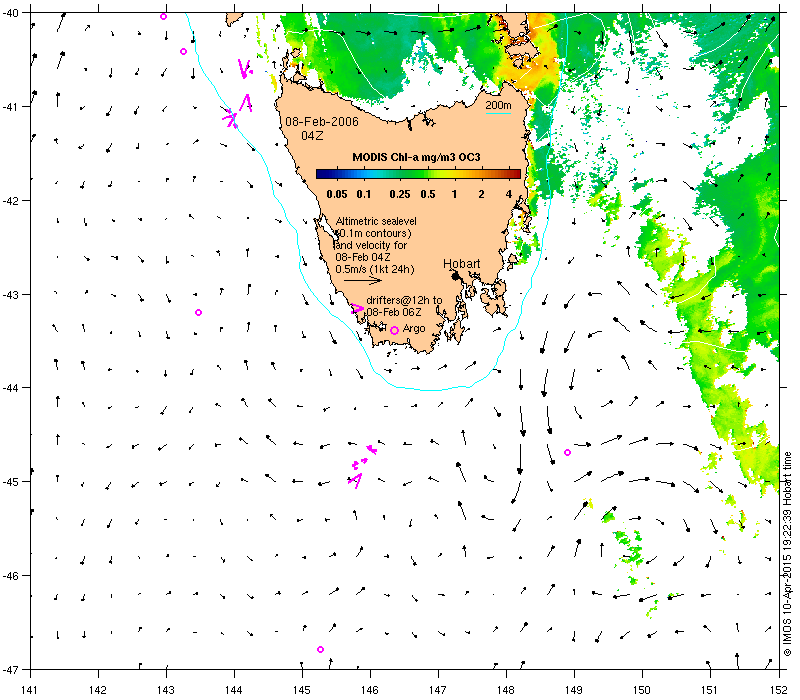Click the '-43' latitude axis label
Screen dimensions: 800x700
click(10, 294)
